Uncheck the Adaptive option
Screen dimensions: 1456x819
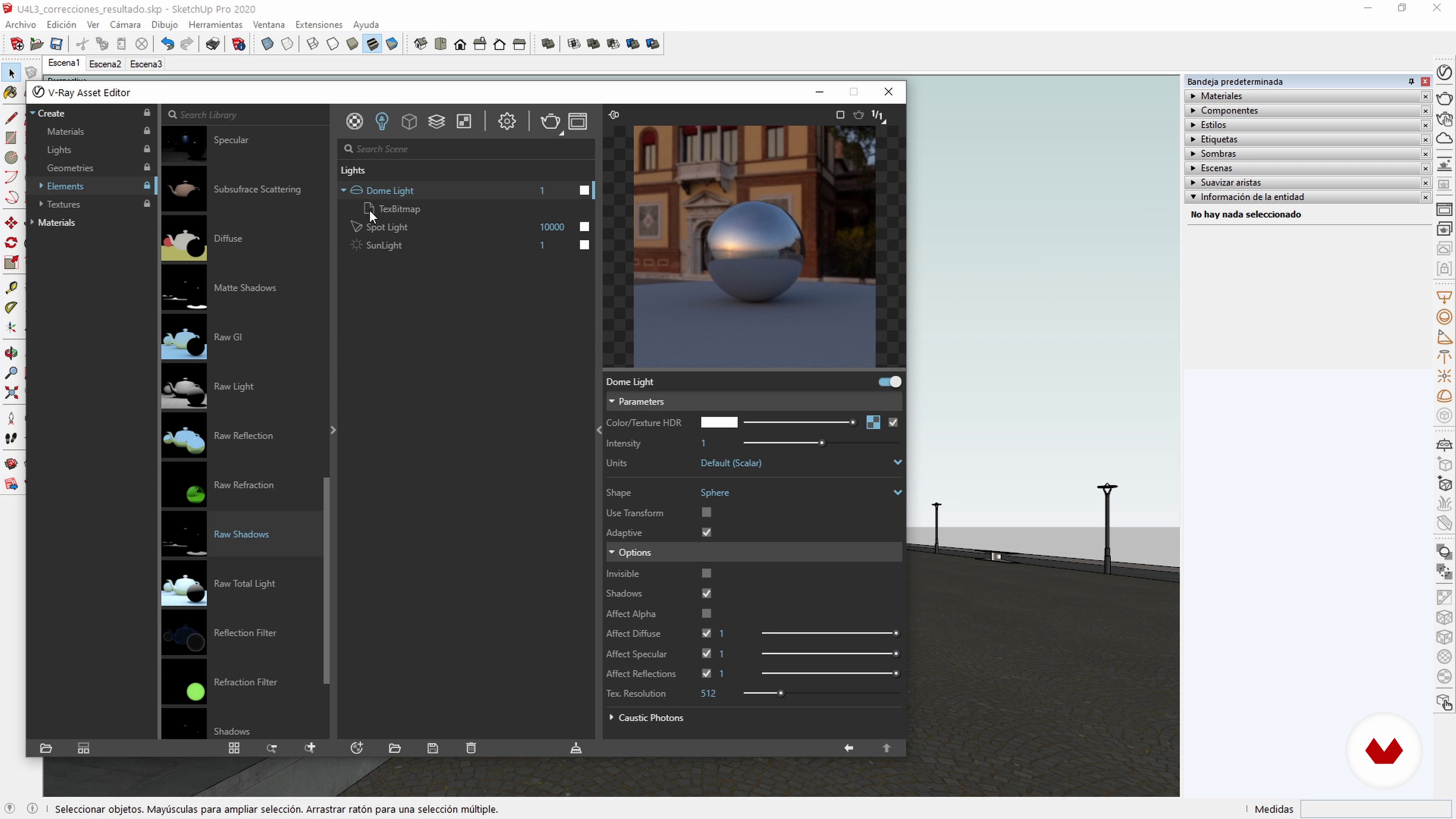pyautogui.click(x=706, y=532)
